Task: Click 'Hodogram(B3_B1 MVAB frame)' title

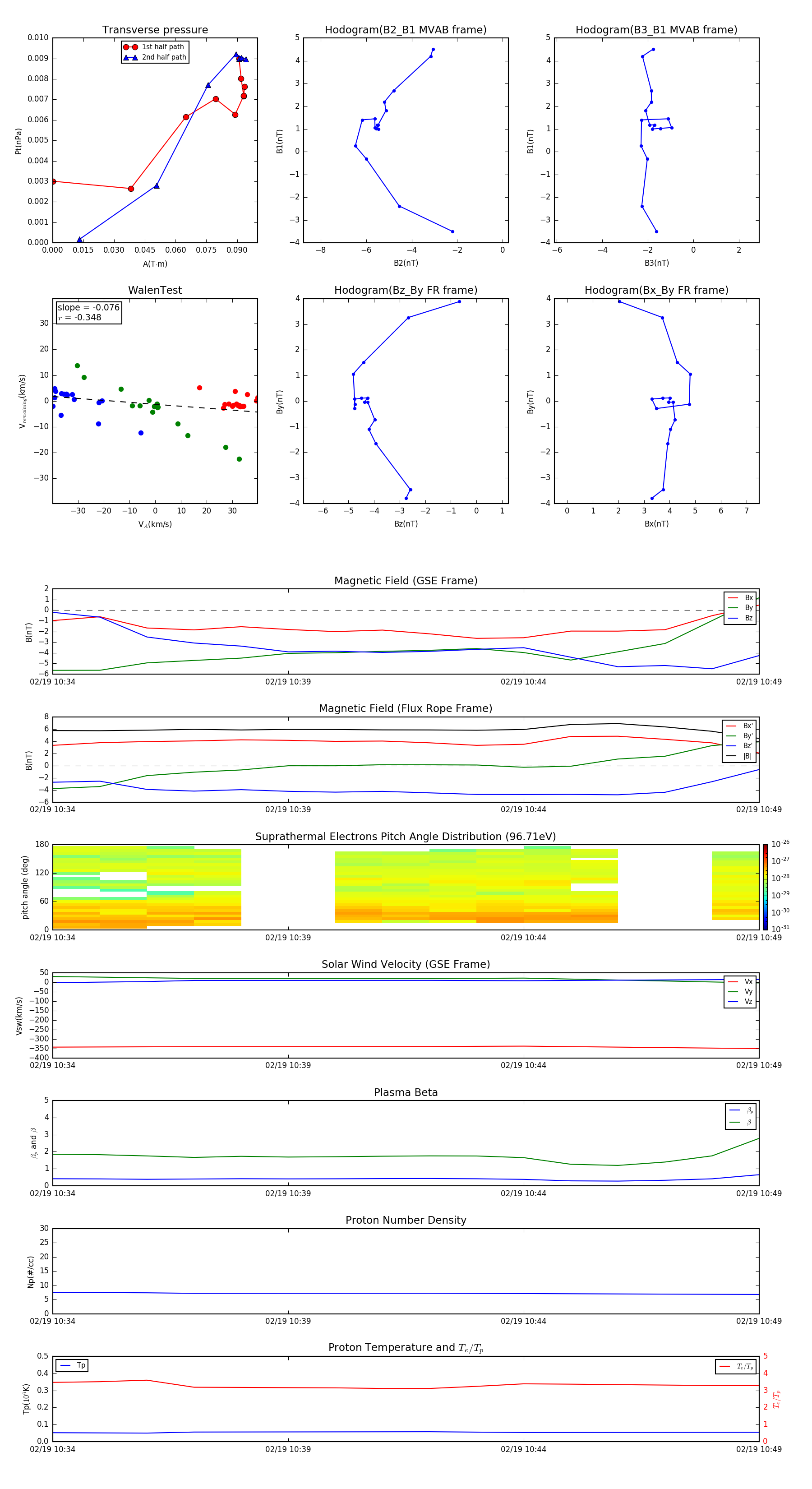Action: point(656,29)
